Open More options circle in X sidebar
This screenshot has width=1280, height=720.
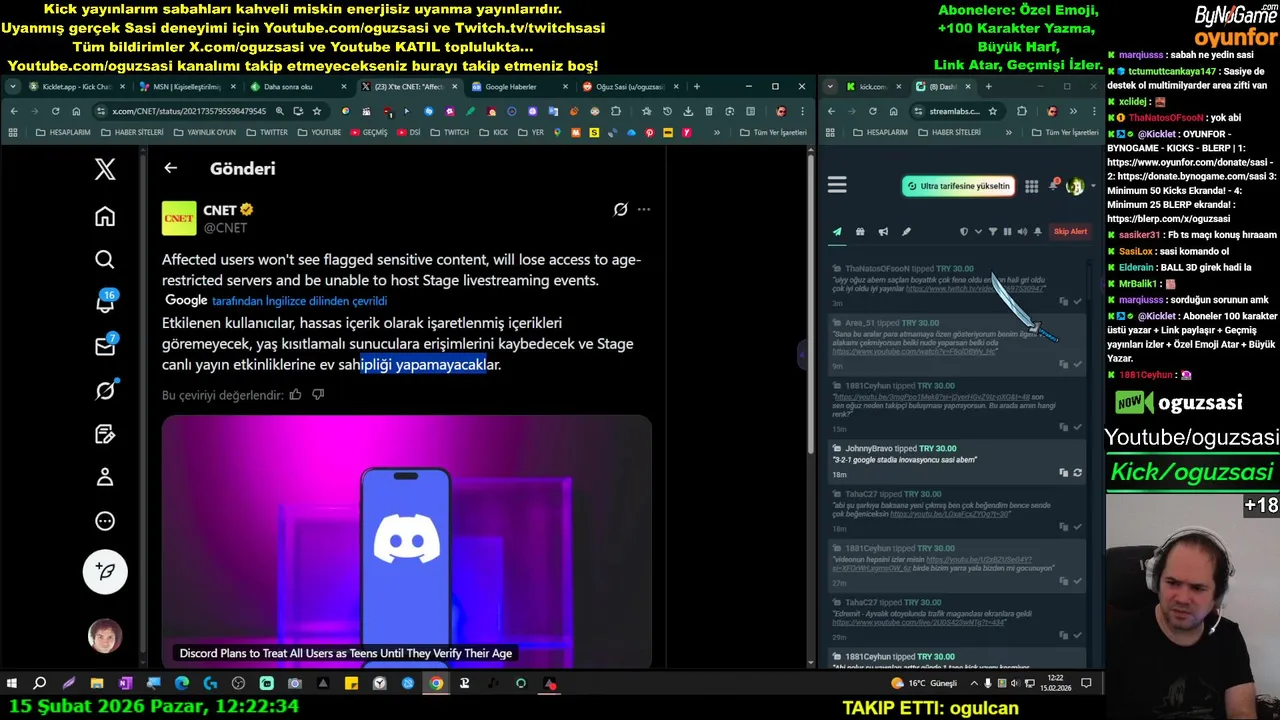click(105, 521)
